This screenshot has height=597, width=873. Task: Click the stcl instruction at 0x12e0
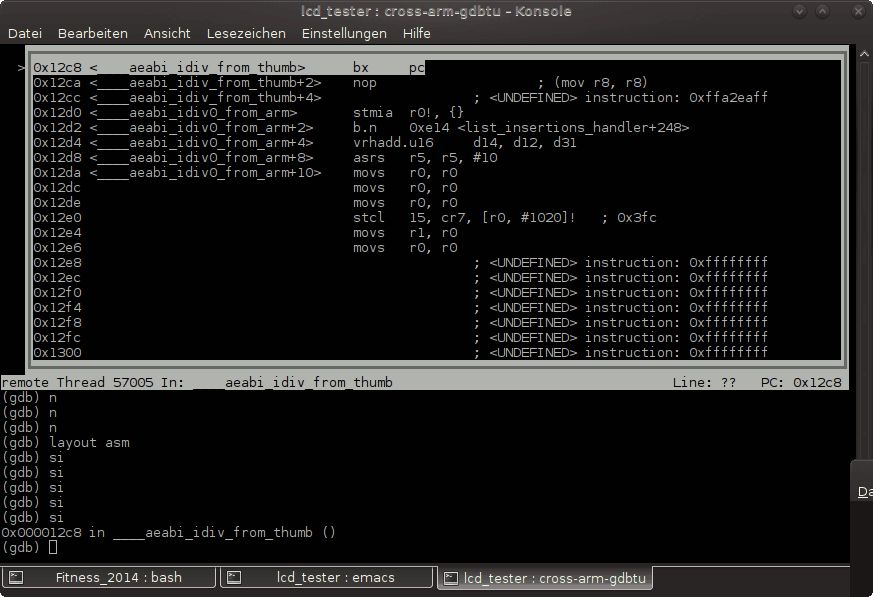504,218
